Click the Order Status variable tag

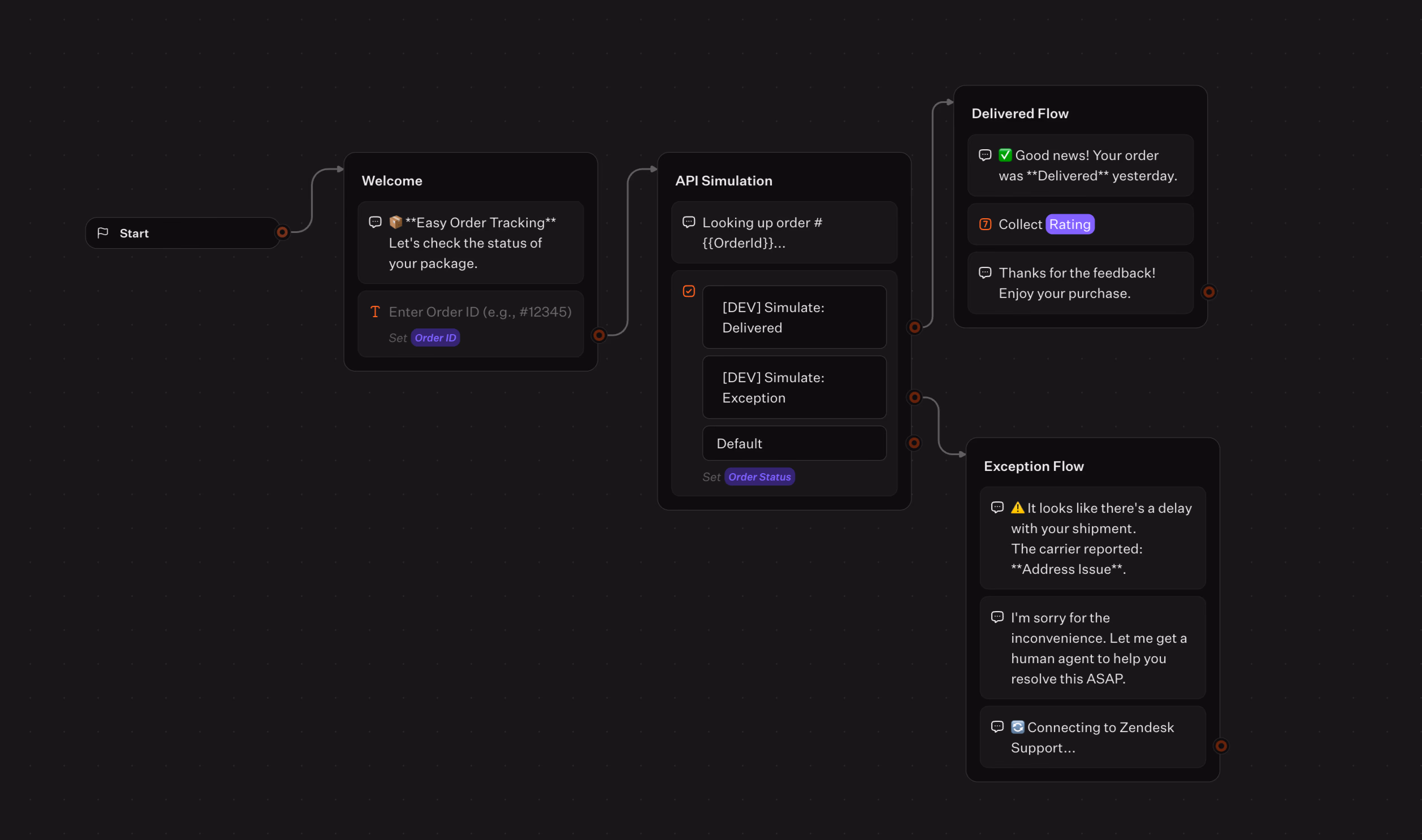(759, 477)
